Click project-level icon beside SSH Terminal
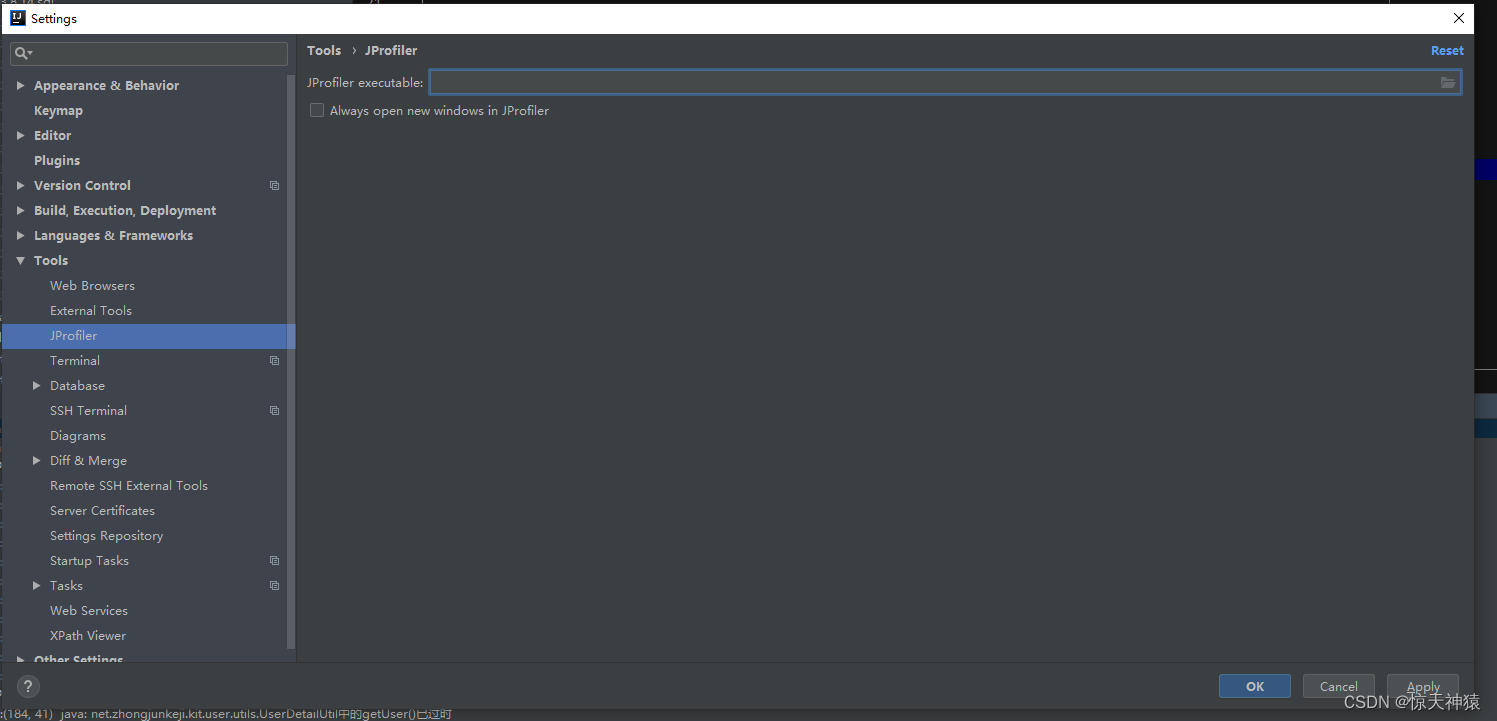 point(274,411)
